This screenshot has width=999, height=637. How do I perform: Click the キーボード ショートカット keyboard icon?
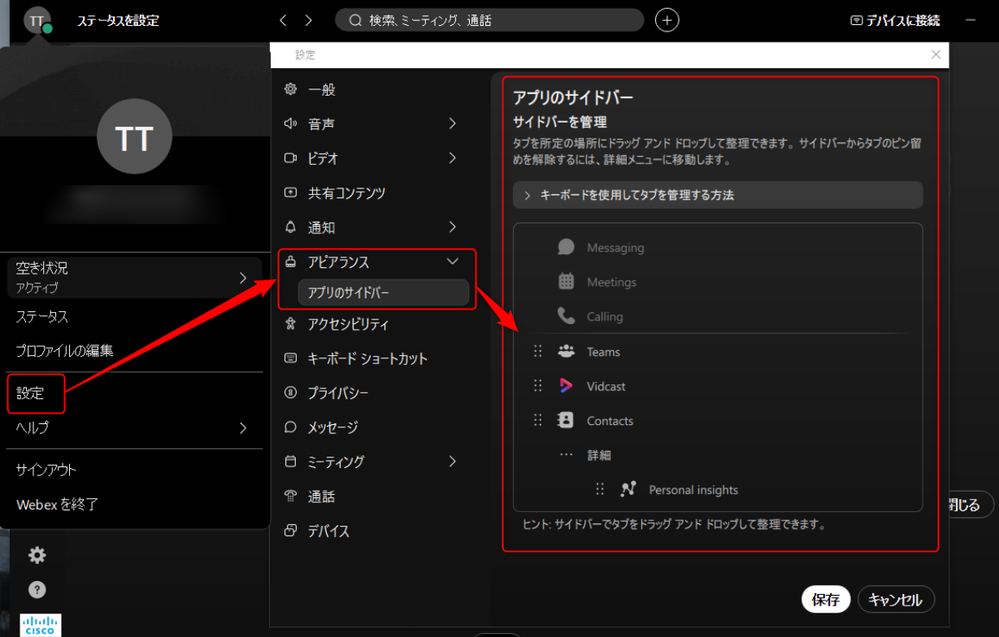291,358
